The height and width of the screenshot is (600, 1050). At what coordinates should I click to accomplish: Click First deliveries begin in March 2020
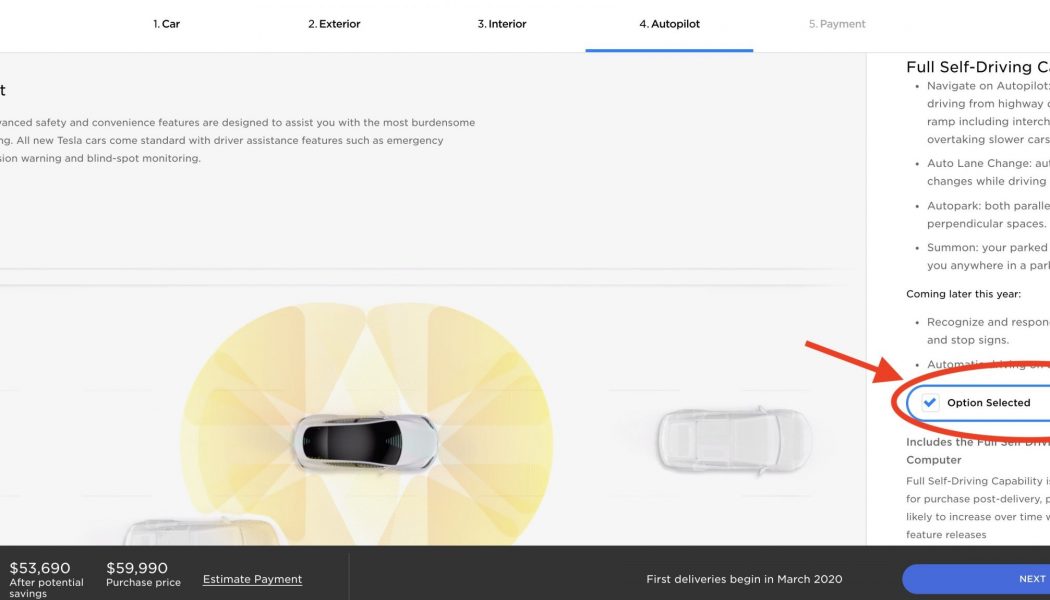click(744, 578)
